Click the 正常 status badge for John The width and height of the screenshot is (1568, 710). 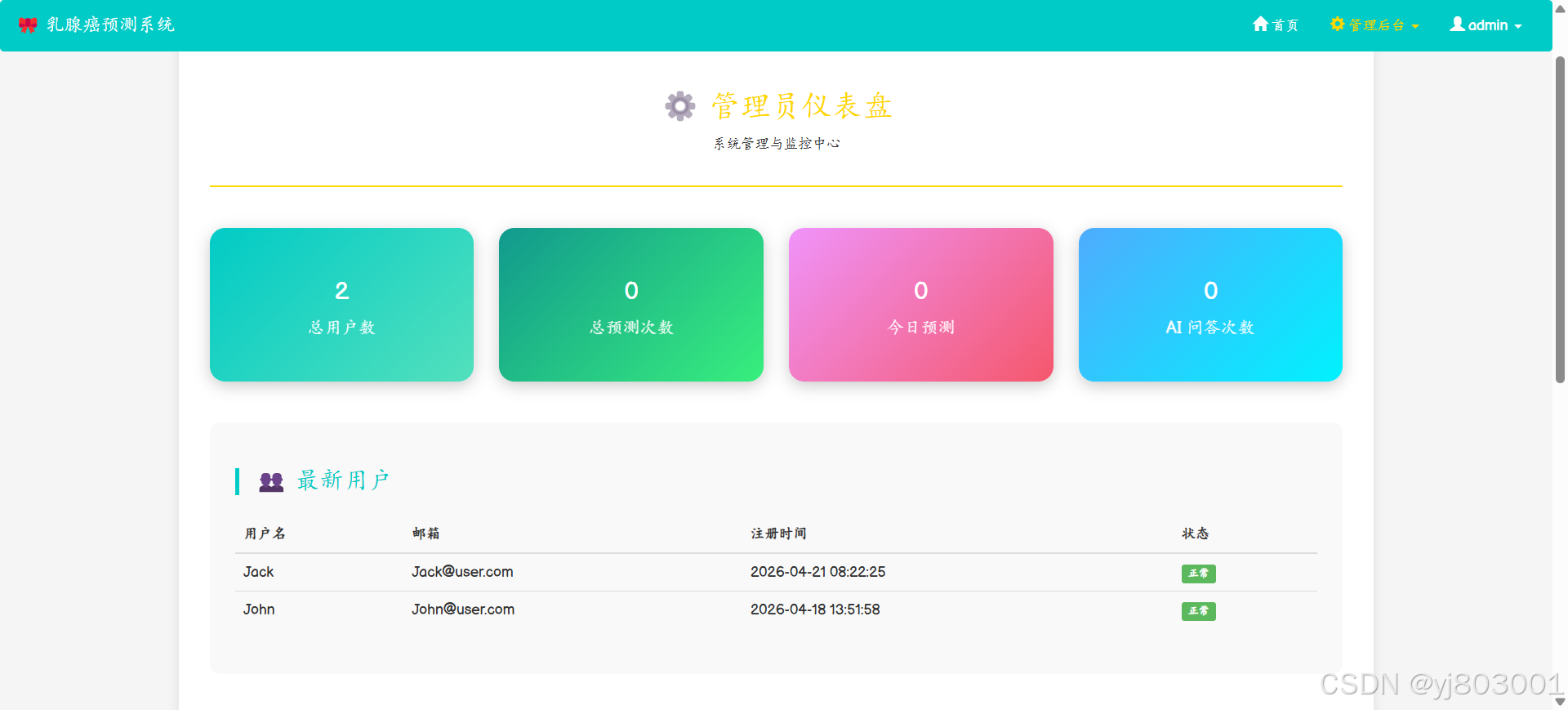[1199, 611]
